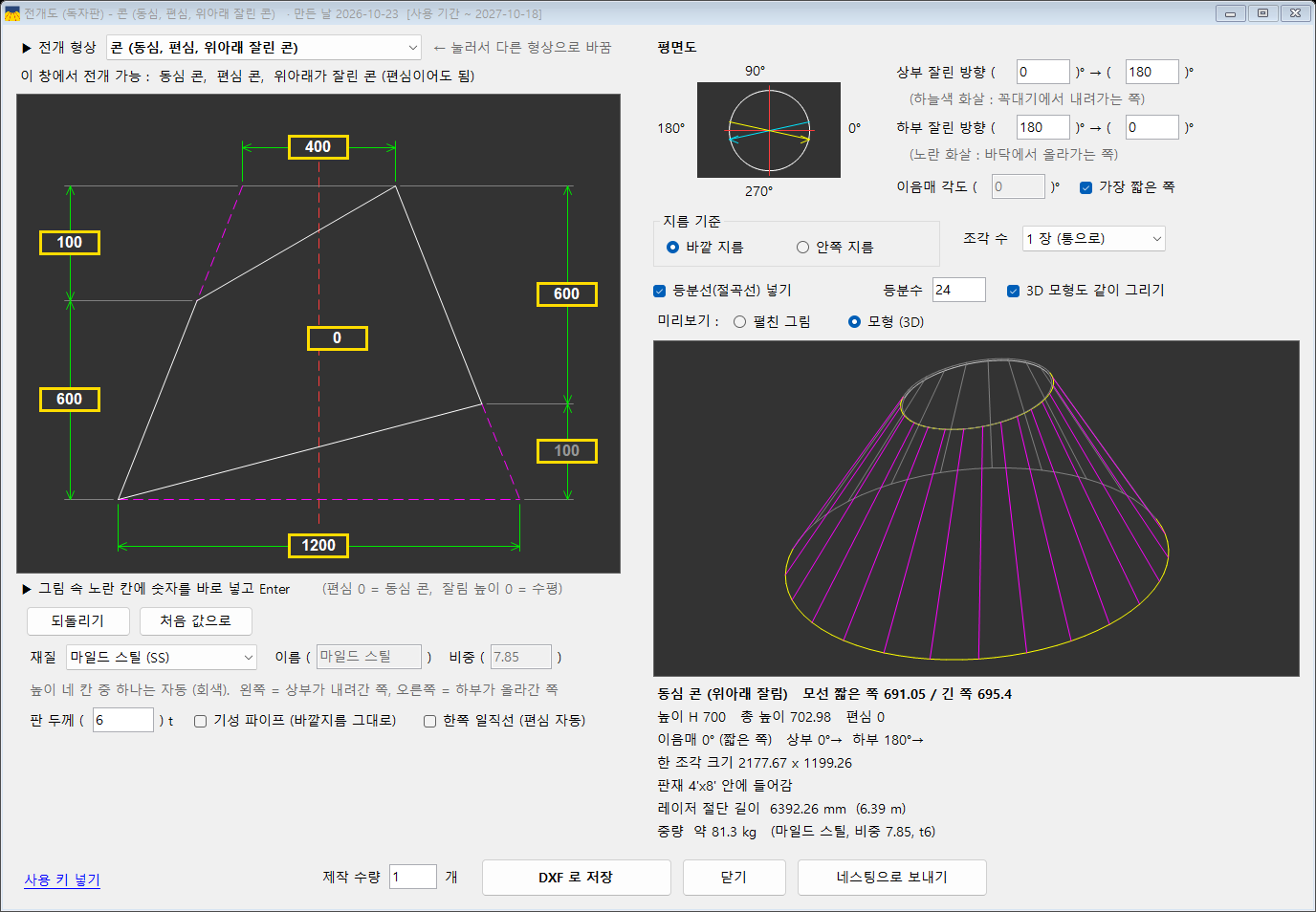Edit 하부 잘린 방향 start angle 180 field
The image size is (1316, 912).
click(x=1043, y=128)
